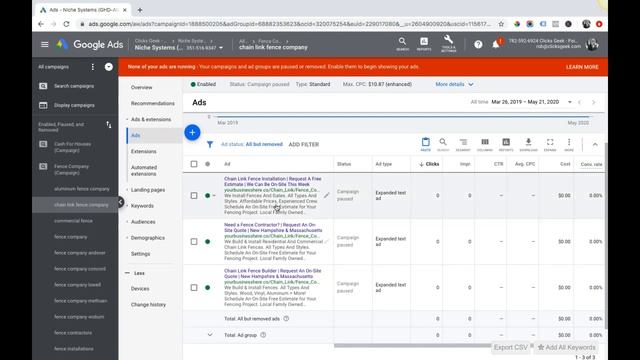Image resolution: width=640 pixels, height=360 pixels.
Task: Select Search campaigns in sidebar
Action: (x=74, y=86)
